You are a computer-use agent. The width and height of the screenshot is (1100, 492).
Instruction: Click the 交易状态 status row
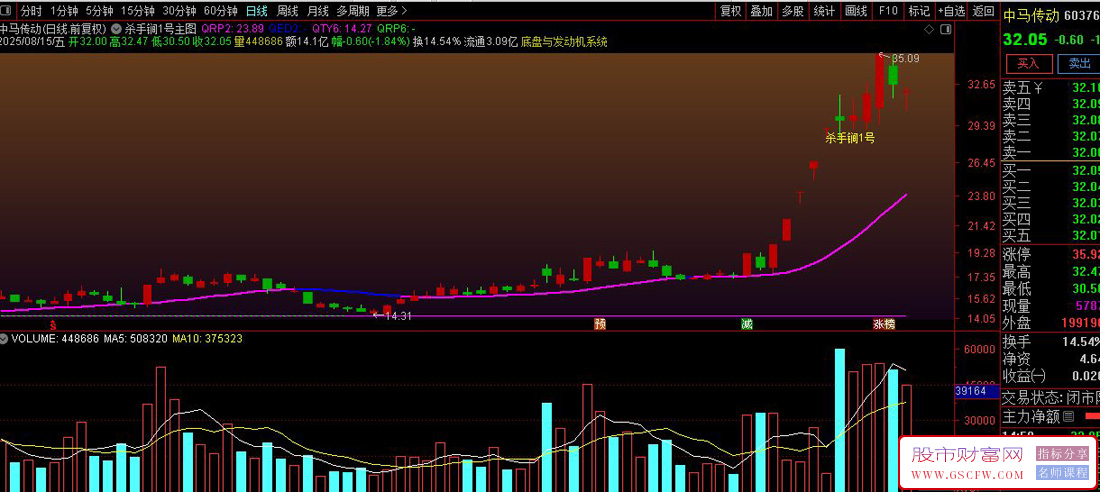click(x=1051, y=398)
